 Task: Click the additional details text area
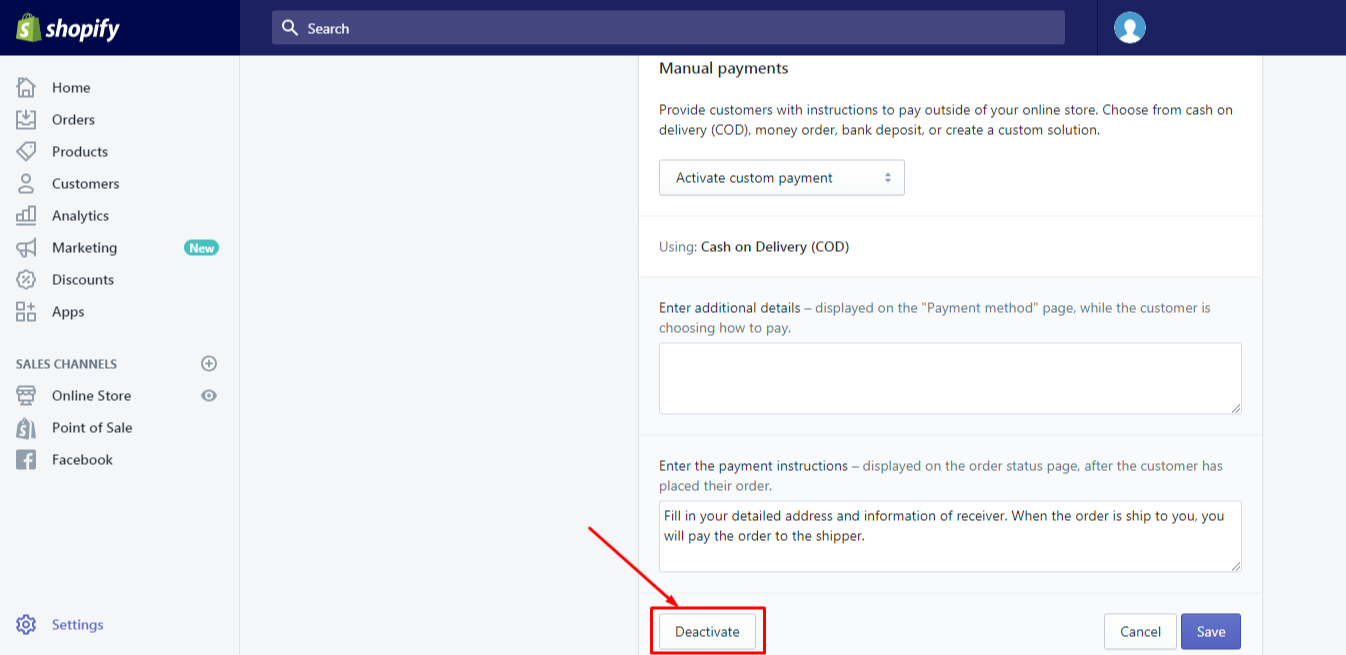pyautogui.click(x=950, y=378)
